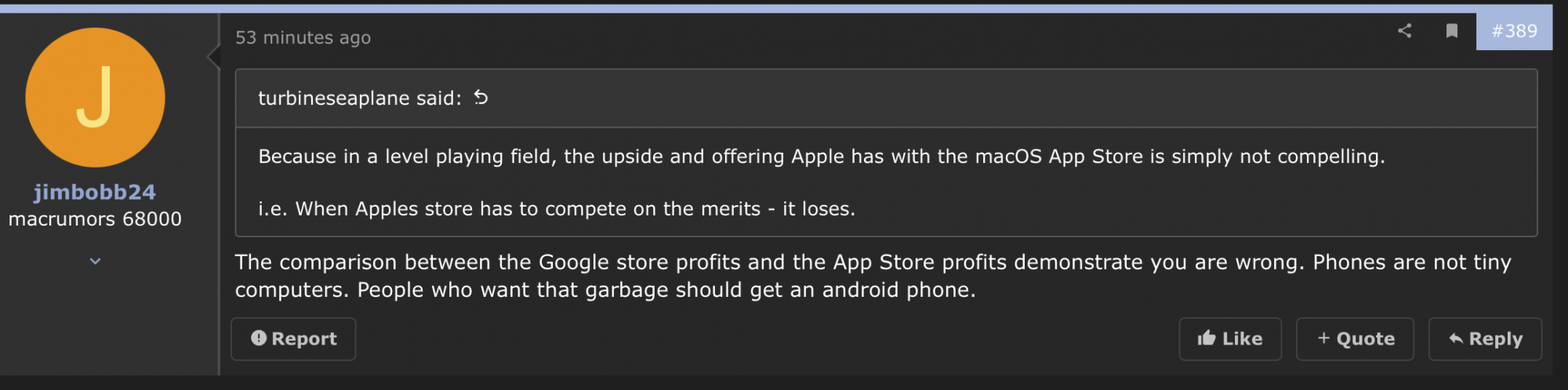Viewport: 1568px width, 390px height.
Task: Open the post number #389 permalink
Action: [x=1514, y=31]
